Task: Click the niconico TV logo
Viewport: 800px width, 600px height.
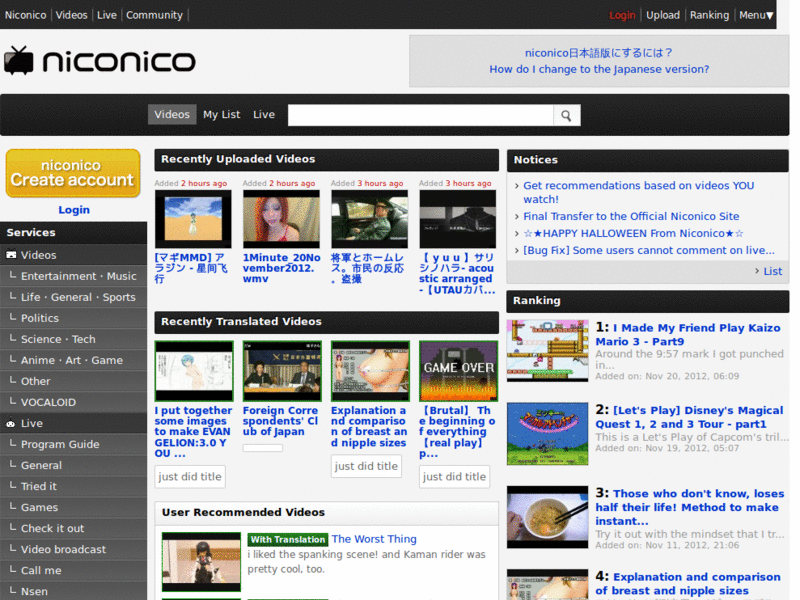Action: 100,61
